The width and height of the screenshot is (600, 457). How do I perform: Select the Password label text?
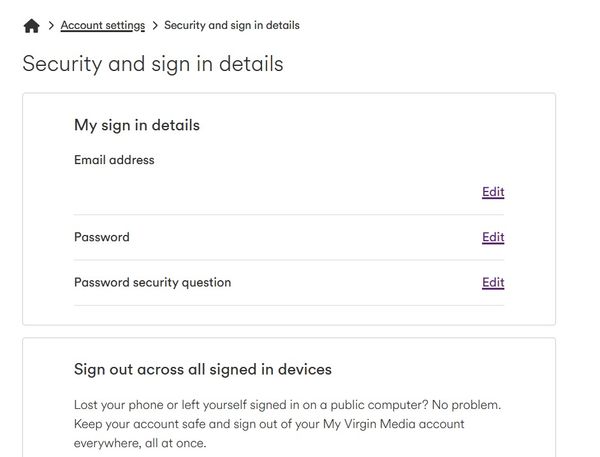[x=102, y=237]
